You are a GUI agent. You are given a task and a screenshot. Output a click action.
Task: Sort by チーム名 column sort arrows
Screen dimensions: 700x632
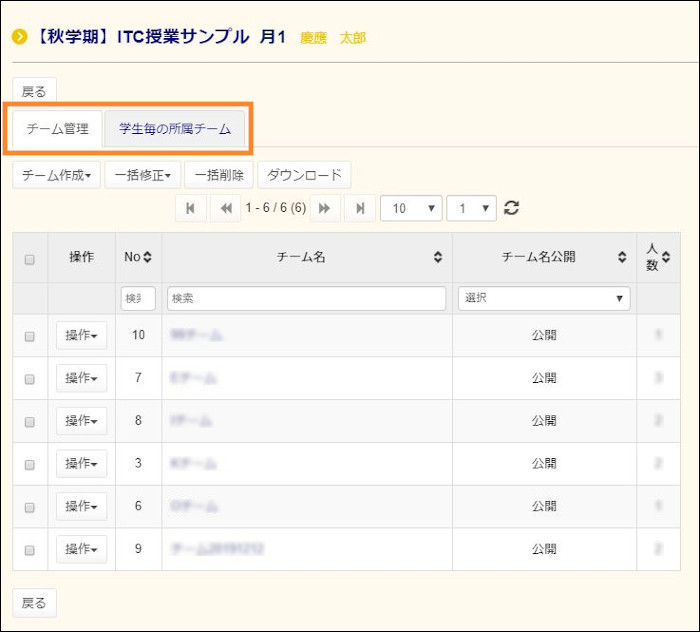click(437, 257)
